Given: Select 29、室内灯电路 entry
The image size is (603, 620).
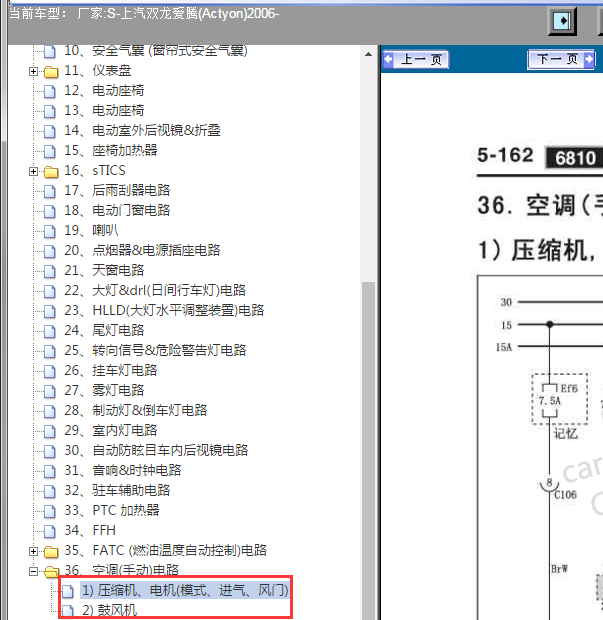Looking at the screenshot, I should click(111, 430).
